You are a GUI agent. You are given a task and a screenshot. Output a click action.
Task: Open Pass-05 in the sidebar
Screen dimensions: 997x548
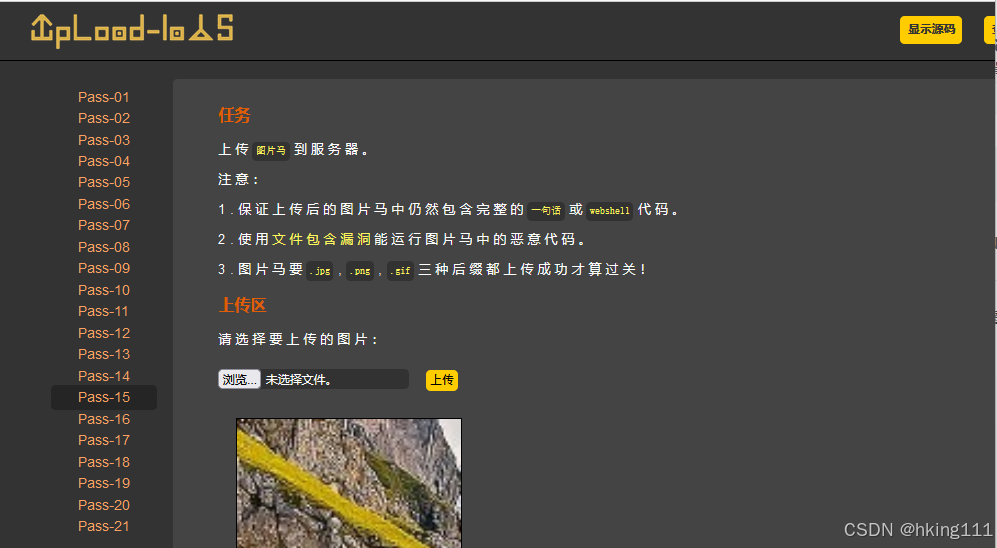[104, 182]
